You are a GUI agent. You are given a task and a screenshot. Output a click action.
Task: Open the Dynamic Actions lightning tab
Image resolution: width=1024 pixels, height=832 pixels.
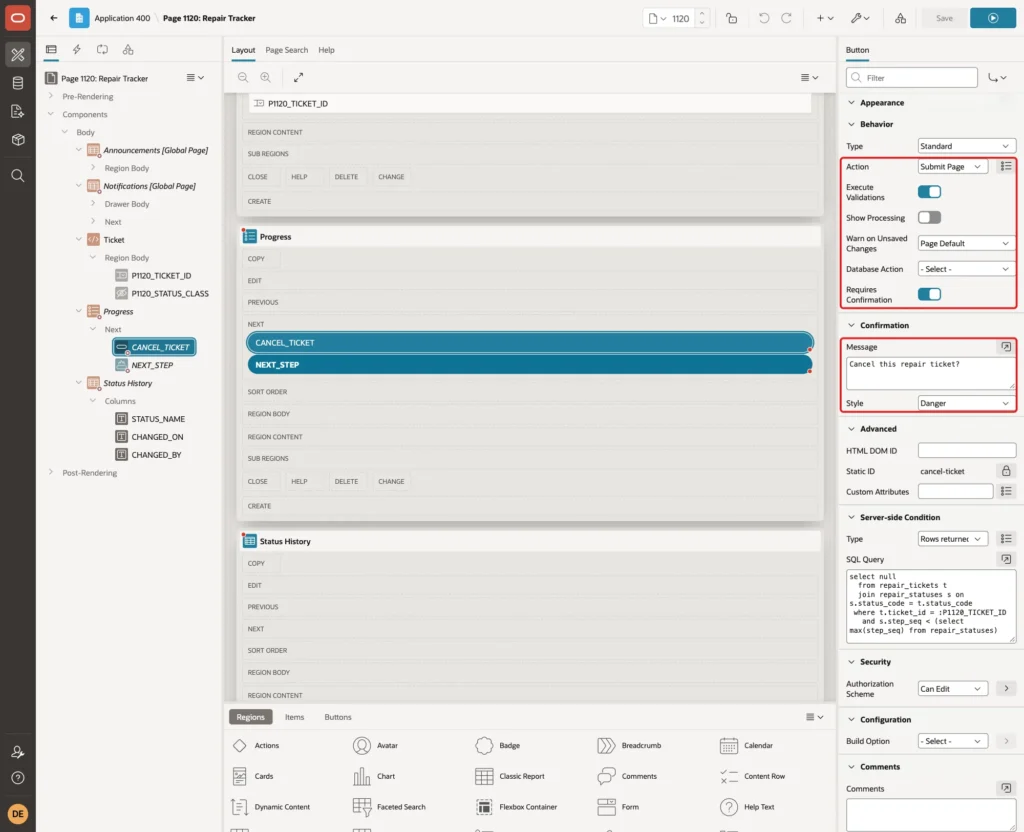tap(76, 50)
